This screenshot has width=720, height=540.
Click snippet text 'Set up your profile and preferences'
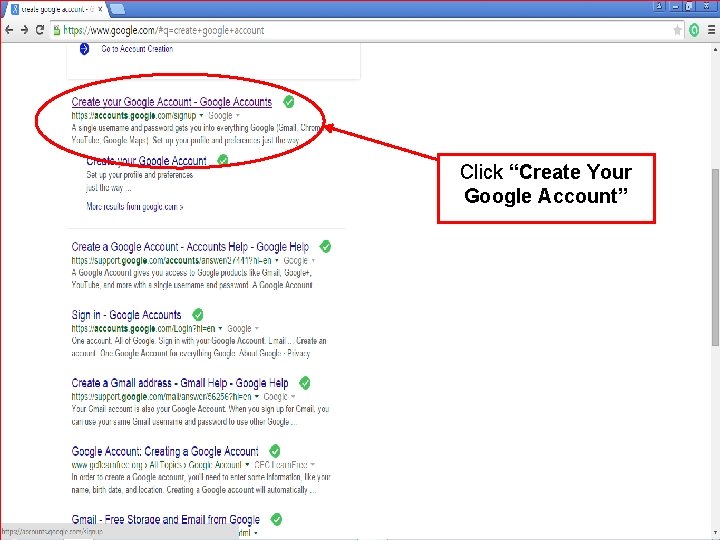click(140, 175)
